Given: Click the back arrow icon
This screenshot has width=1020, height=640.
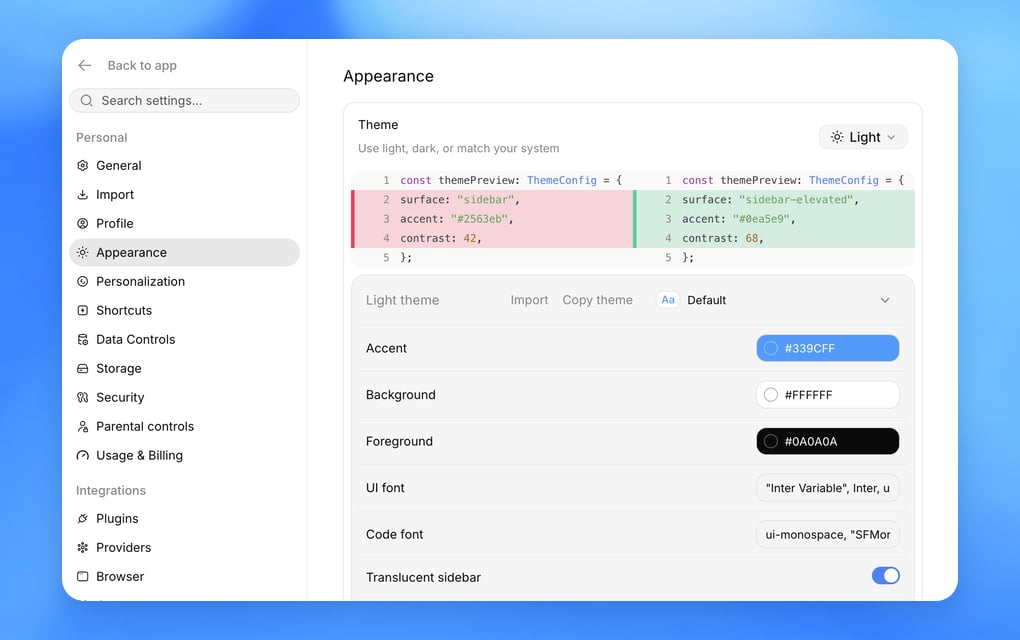Looking at the screenshot, I should tap(85, 65).
